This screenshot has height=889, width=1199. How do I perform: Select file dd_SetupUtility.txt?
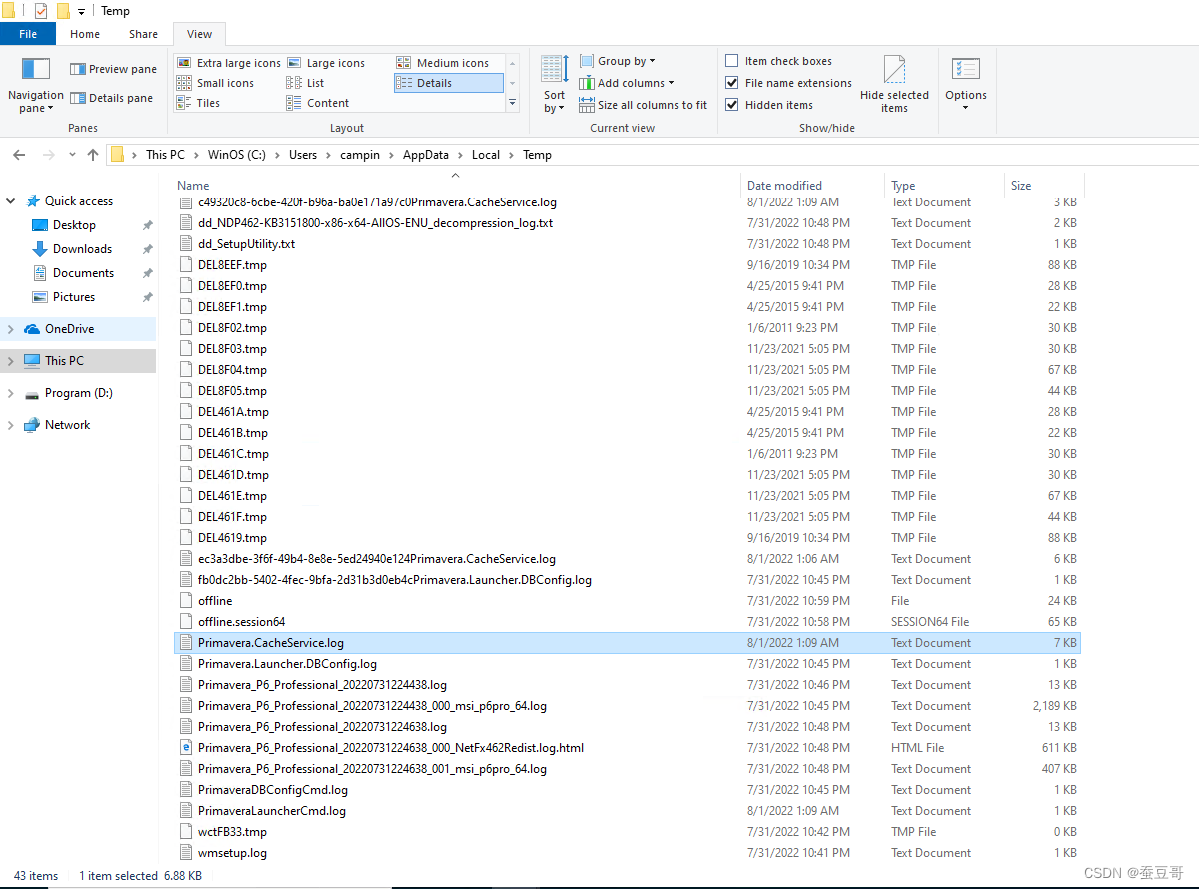point(627,244)
